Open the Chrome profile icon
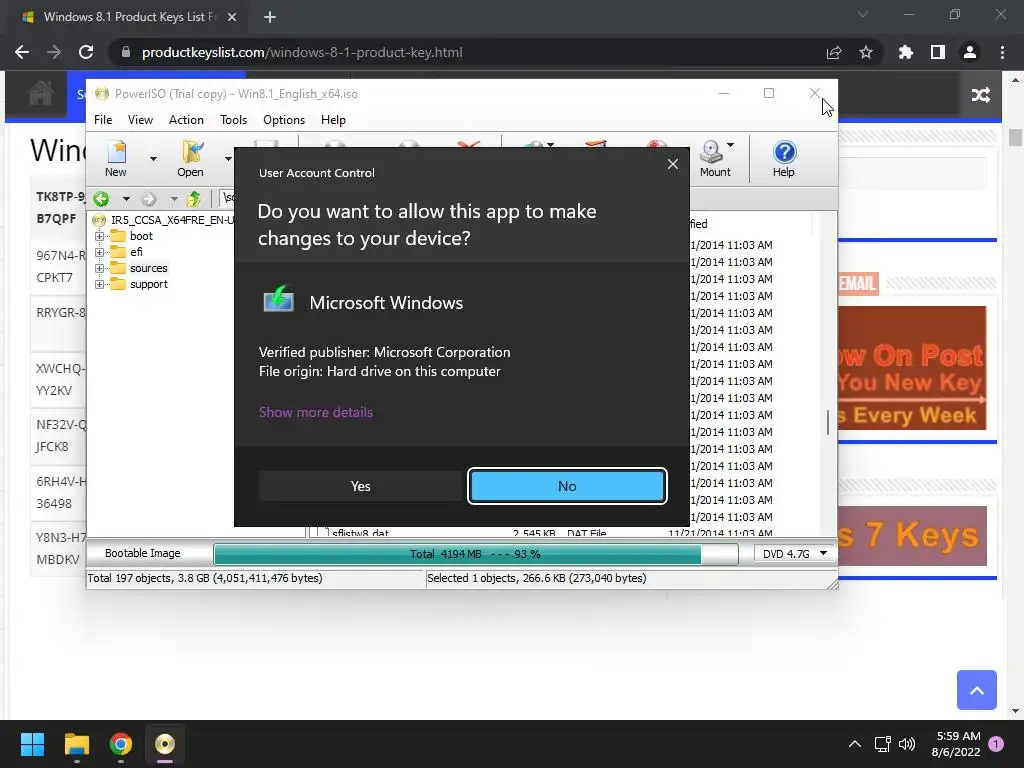Screen dimensions: 1024x768 970,52
